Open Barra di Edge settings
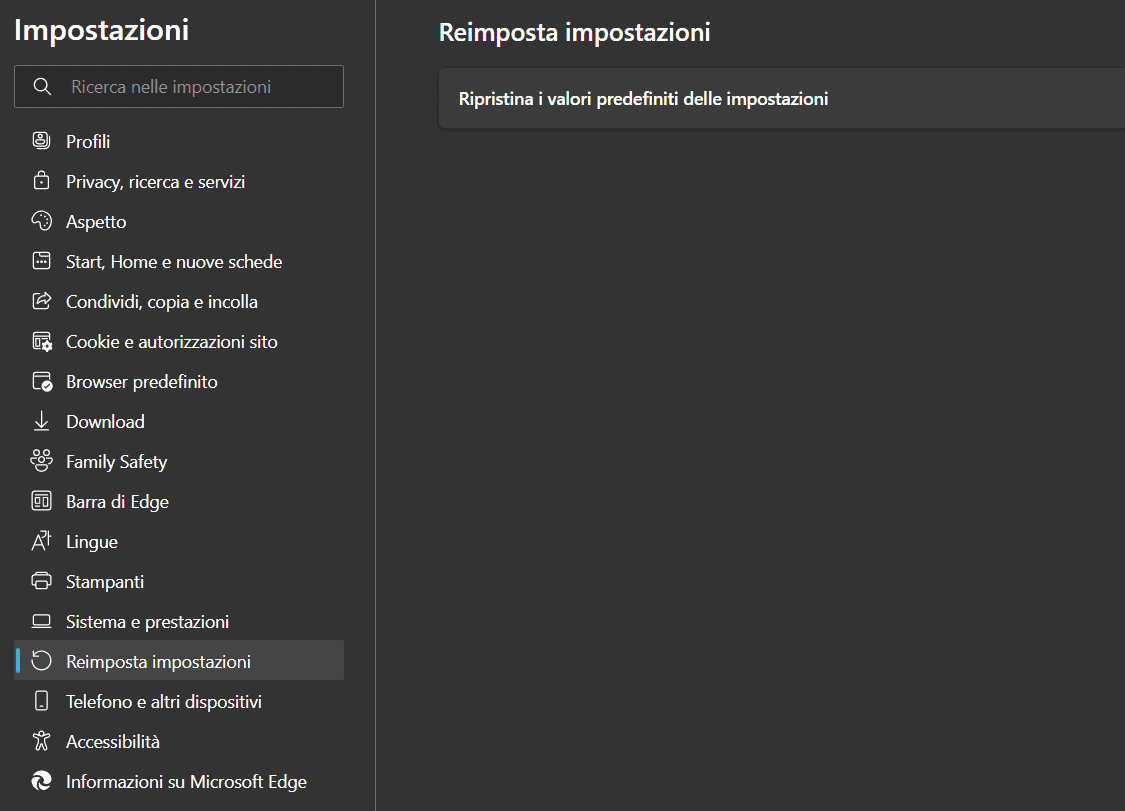 [x=117, y=502]
